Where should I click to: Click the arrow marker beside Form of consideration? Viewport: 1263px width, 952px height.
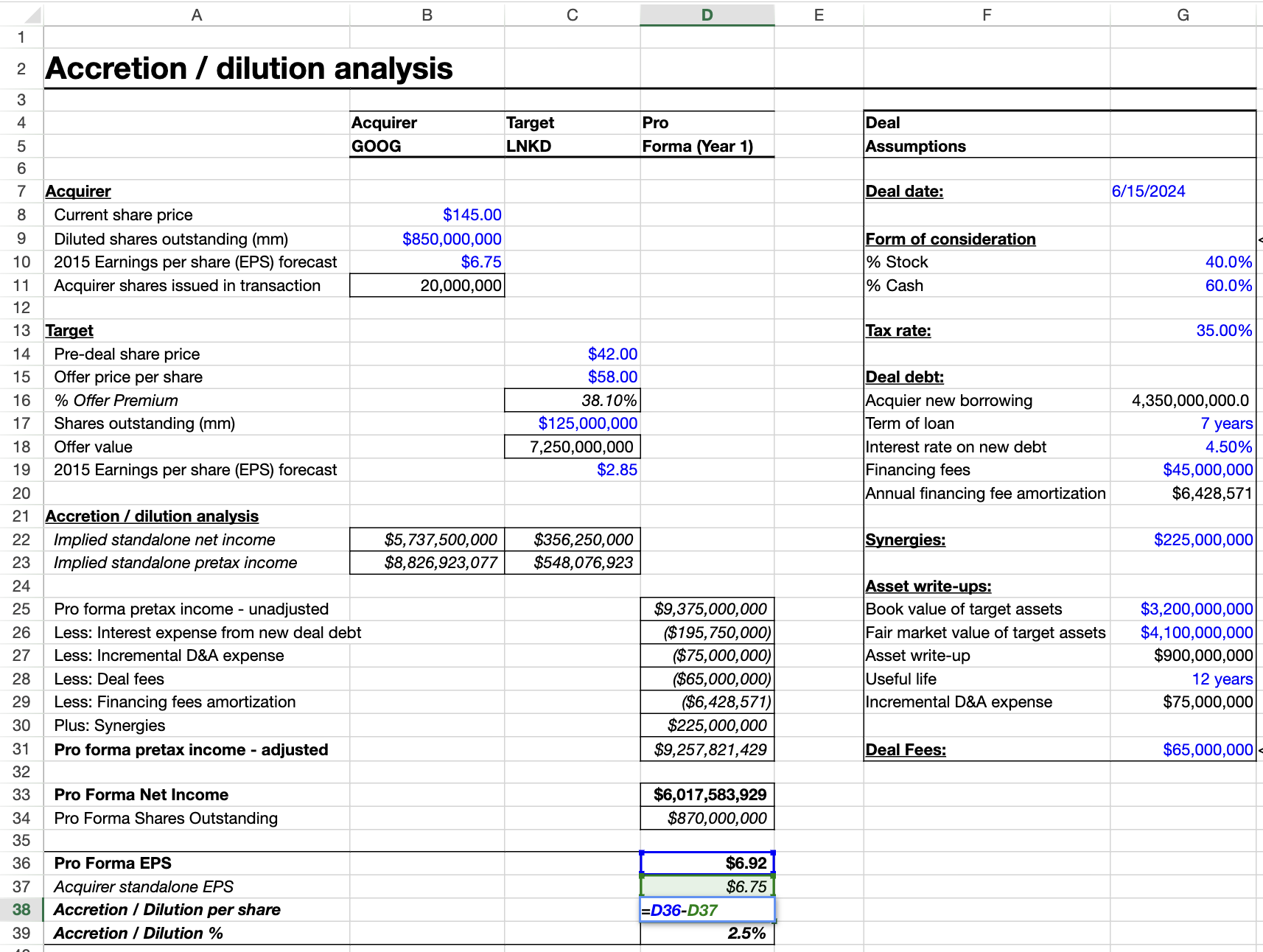[1259, 238]
